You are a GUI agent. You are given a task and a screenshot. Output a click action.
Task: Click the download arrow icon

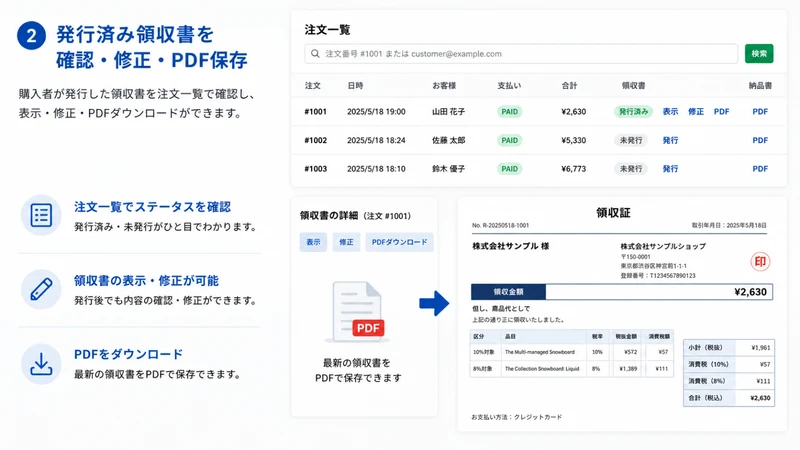pos(41,364)
